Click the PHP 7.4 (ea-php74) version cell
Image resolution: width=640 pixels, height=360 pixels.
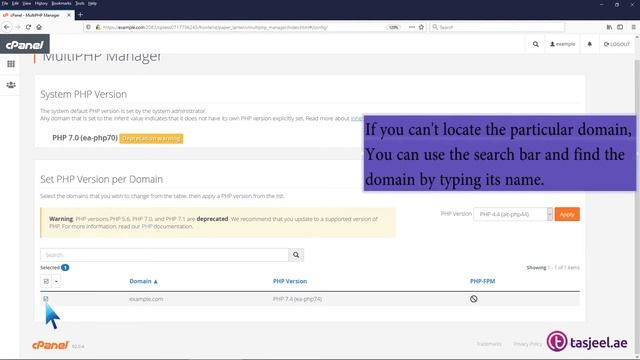(297, 299)
